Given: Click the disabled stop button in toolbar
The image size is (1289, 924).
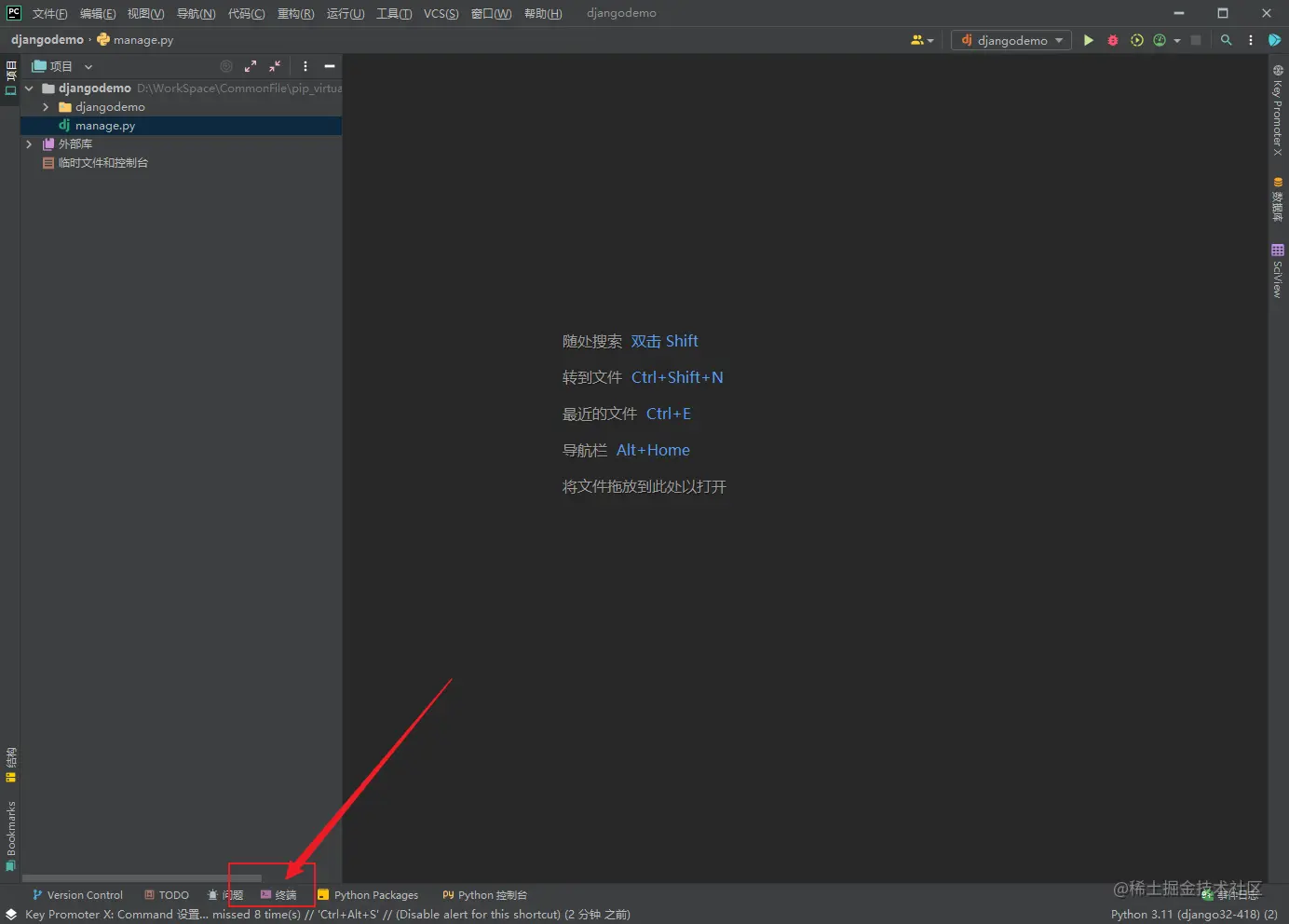Looking at the screenshot, I should [x=1196, y=40].
